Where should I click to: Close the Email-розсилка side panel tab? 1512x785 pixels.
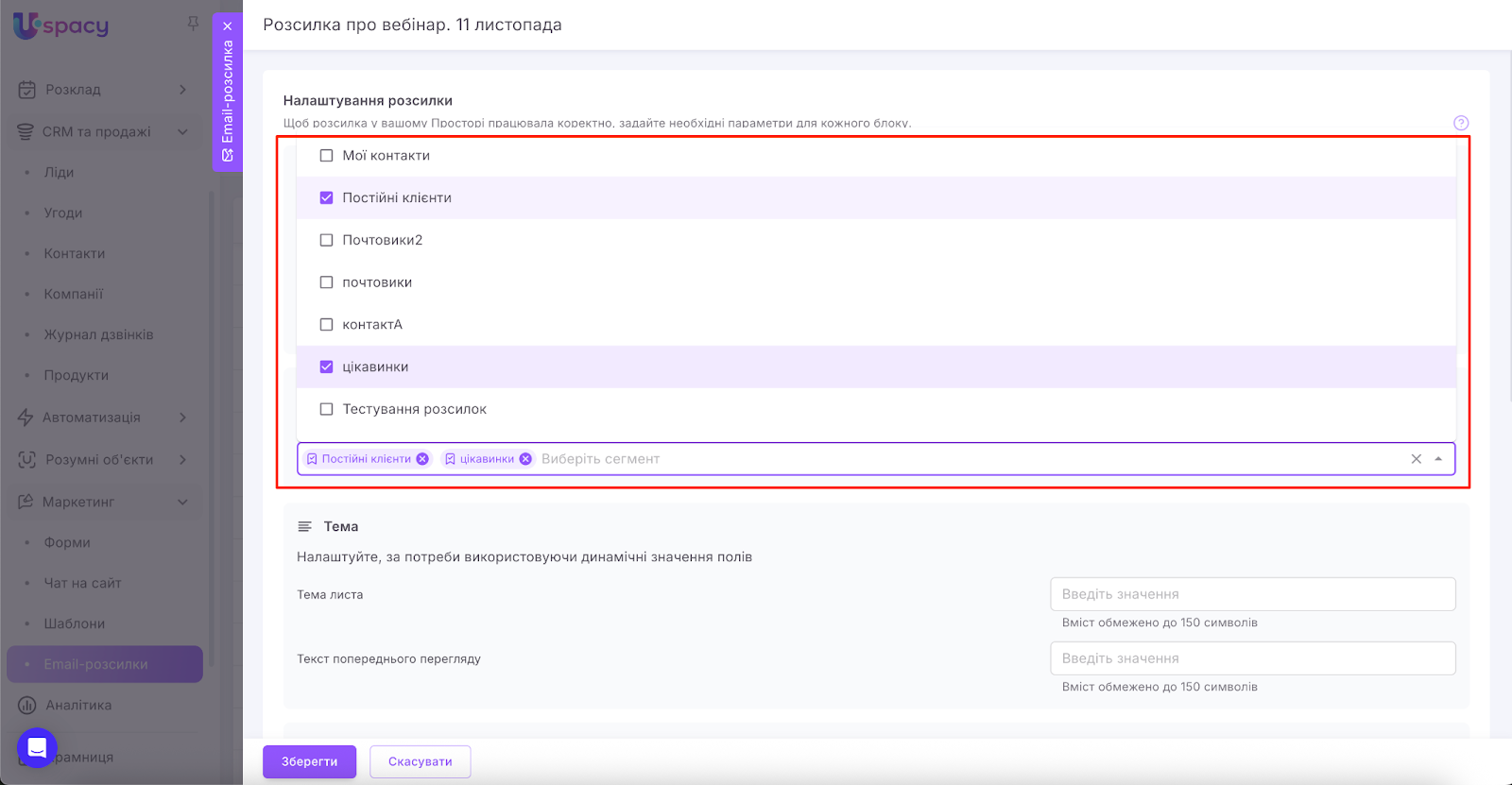(228, 26)
